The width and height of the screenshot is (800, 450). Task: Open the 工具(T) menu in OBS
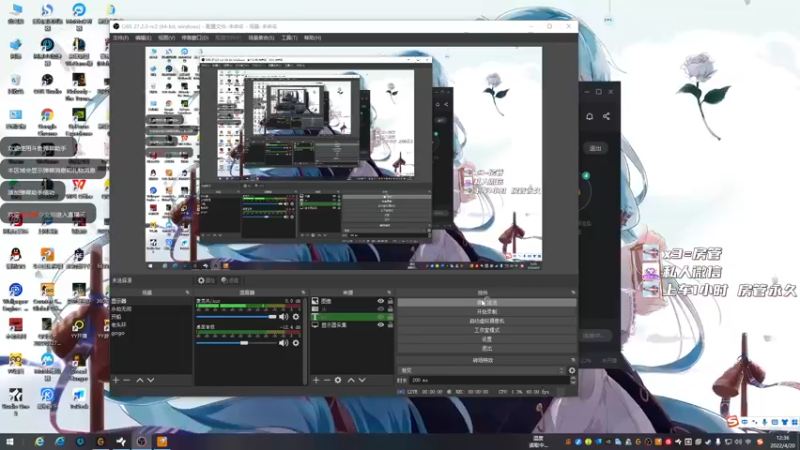point(289,38)
